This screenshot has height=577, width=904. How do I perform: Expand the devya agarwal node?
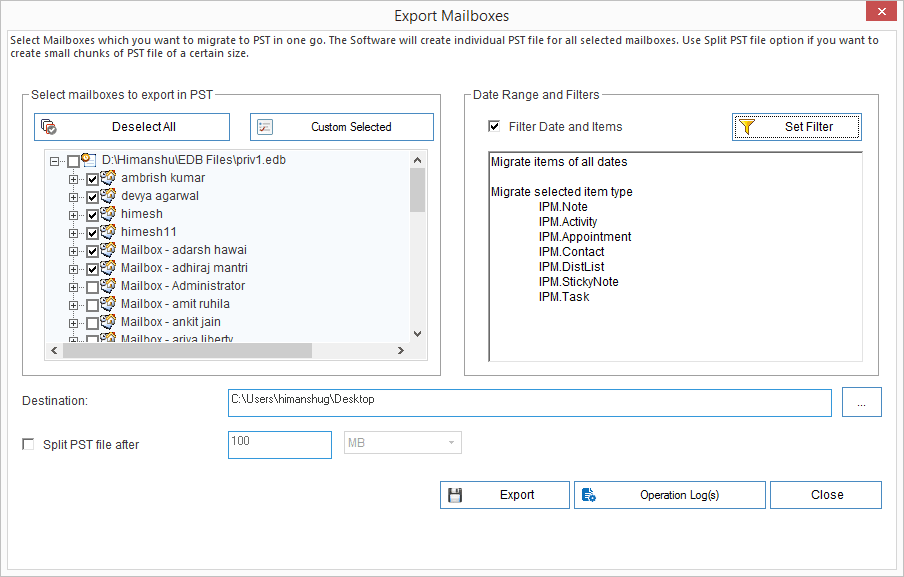[73, 197]
